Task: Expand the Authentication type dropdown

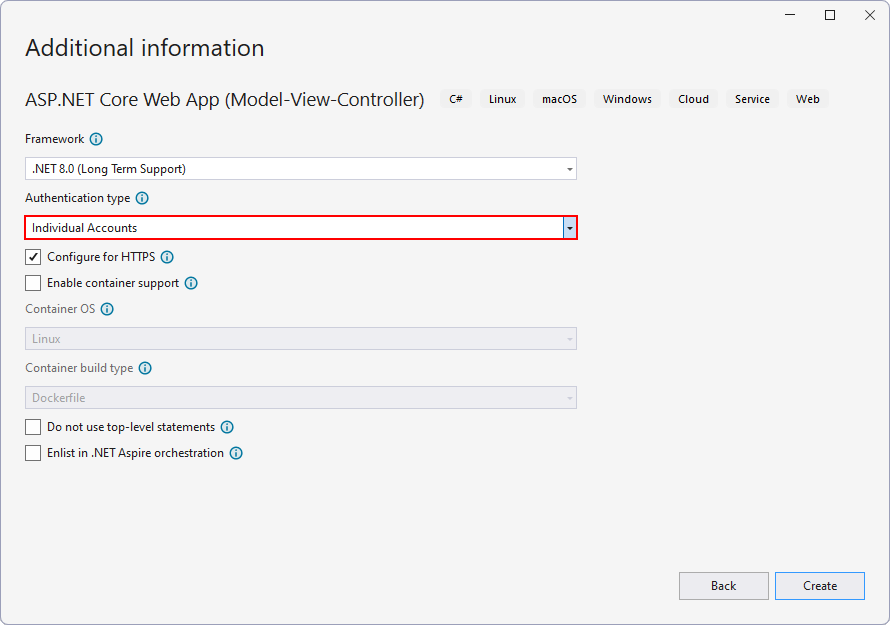Action: pyautogui.click(x=568, y=227)
